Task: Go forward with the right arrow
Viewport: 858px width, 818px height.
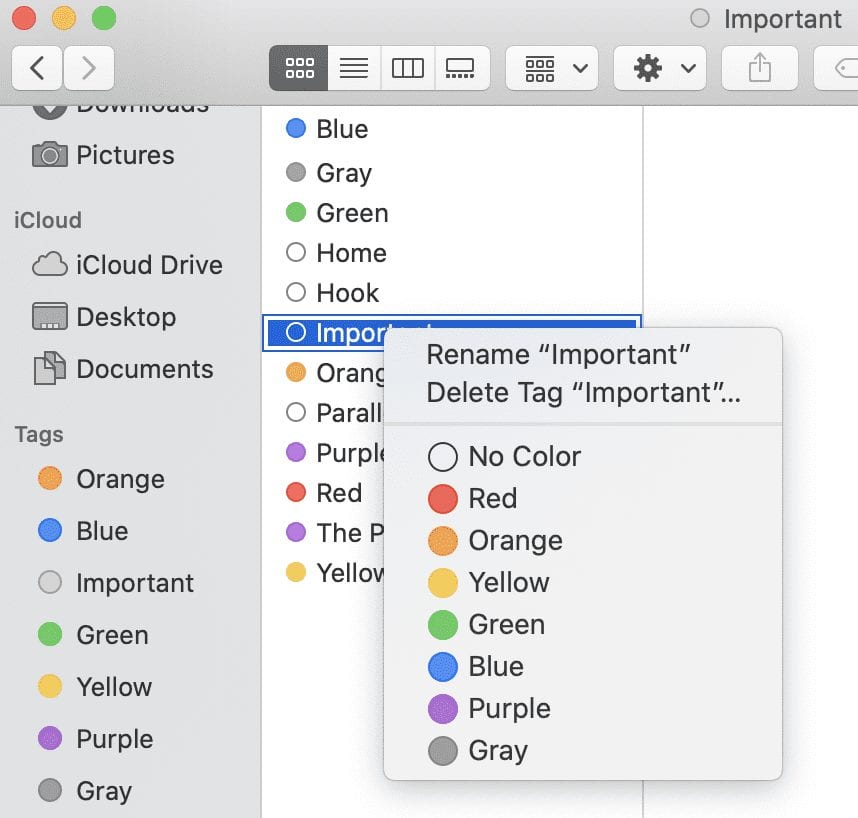Action: [89, 68]
